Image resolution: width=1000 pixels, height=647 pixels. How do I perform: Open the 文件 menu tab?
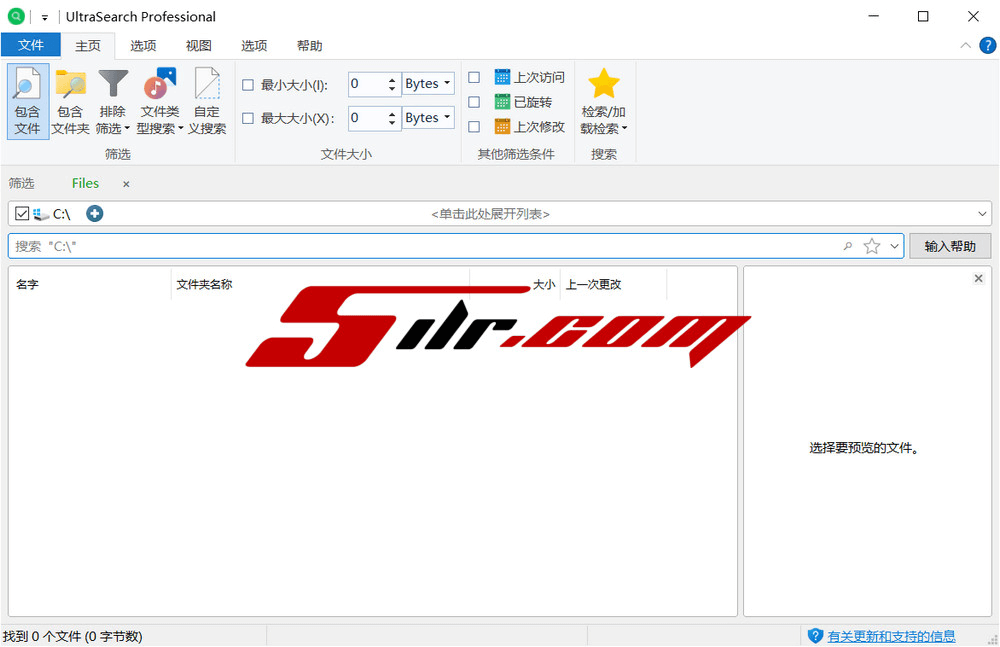click(31, 45)
